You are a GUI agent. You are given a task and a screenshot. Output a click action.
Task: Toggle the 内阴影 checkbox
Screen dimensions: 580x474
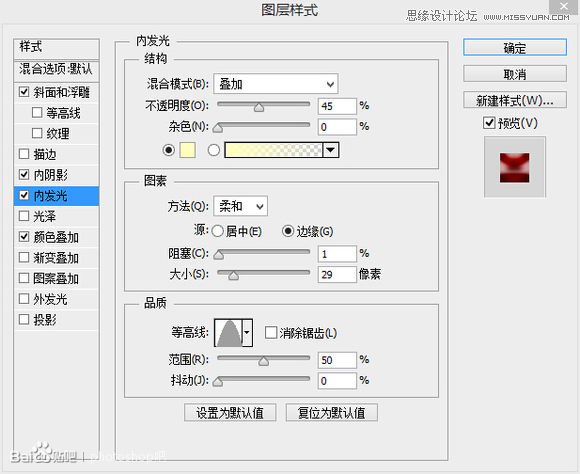[24, 174]
